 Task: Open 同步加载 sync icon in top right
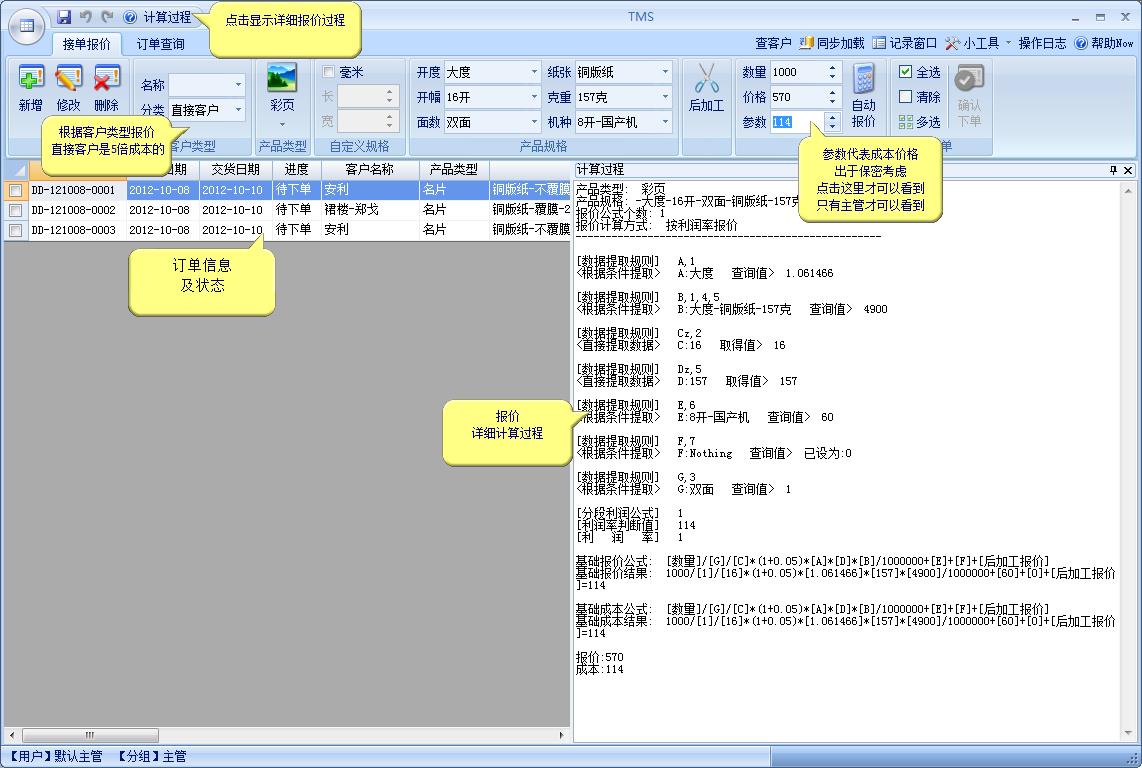[x=806, y=43]
